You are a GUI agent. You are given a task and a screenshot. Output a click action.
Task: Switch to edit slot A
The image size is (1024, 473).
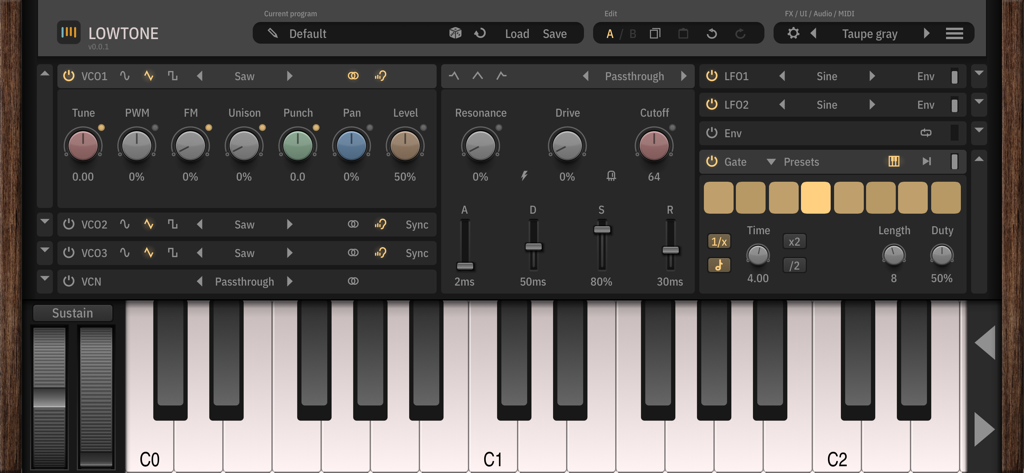(x=610, y=34)
